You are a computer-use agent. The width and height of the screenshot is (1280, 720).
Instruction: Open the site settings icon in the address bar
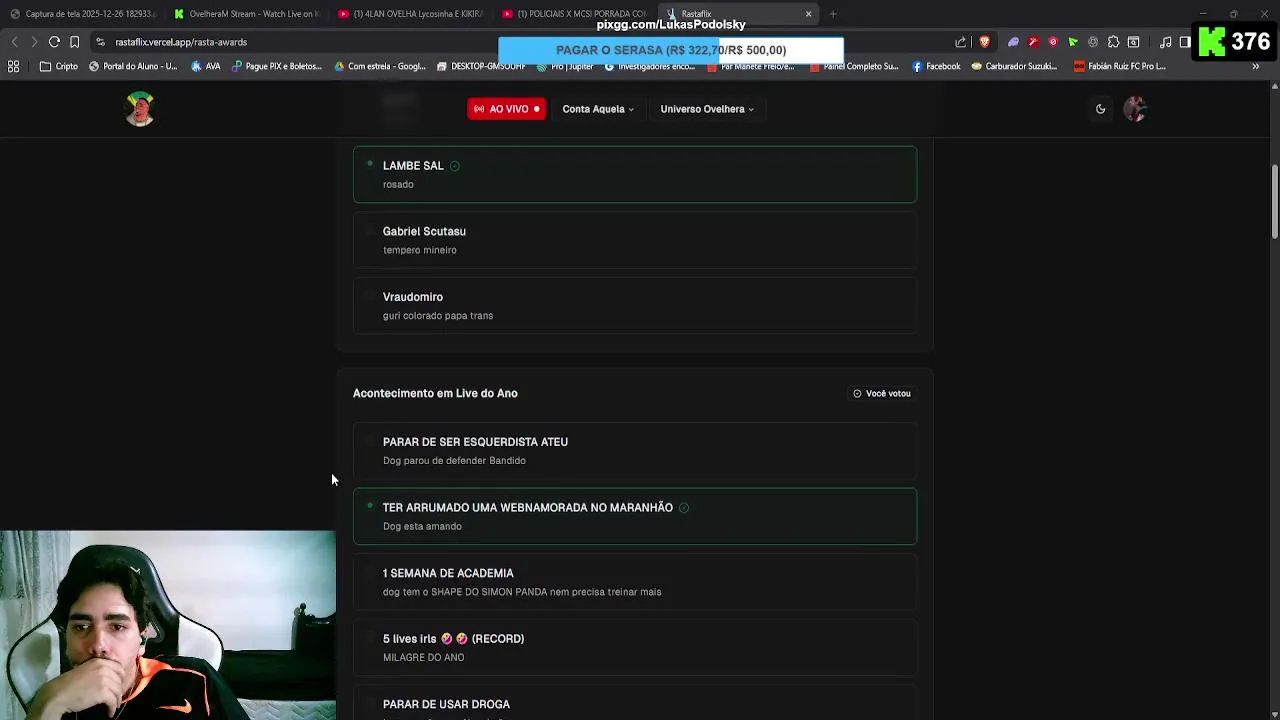point(100,42)
